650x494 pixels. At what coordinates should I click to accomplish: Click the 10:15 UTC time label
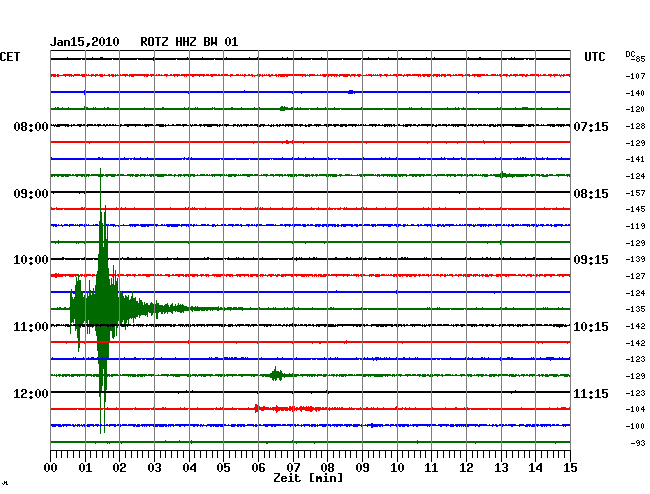click(x=591, y=327)
